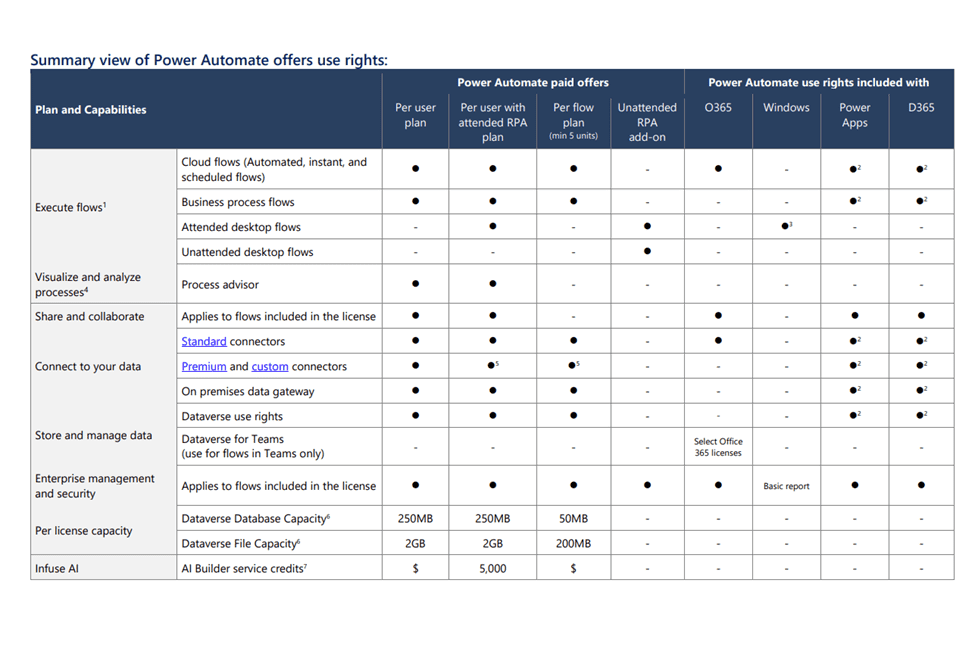975x664 pixels.
Task: Select 'Per user with attended RPA plan' header
Action: [492, 122]
